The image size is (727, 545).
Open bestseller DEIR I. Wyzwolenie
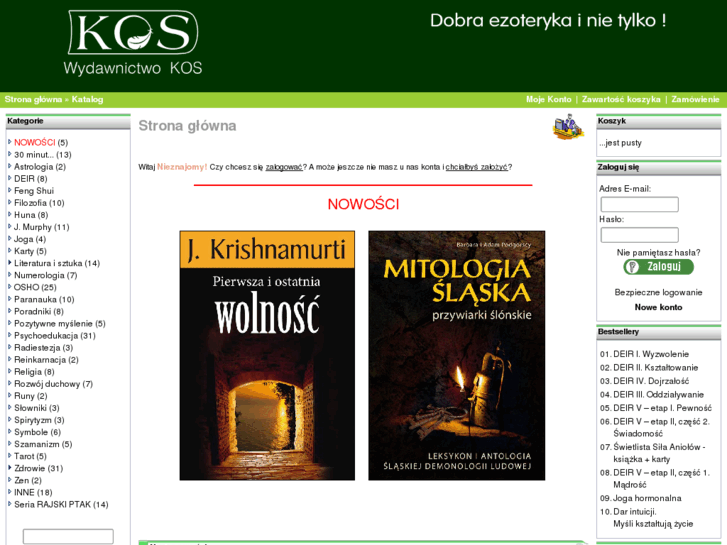click(x=651, y=354)
